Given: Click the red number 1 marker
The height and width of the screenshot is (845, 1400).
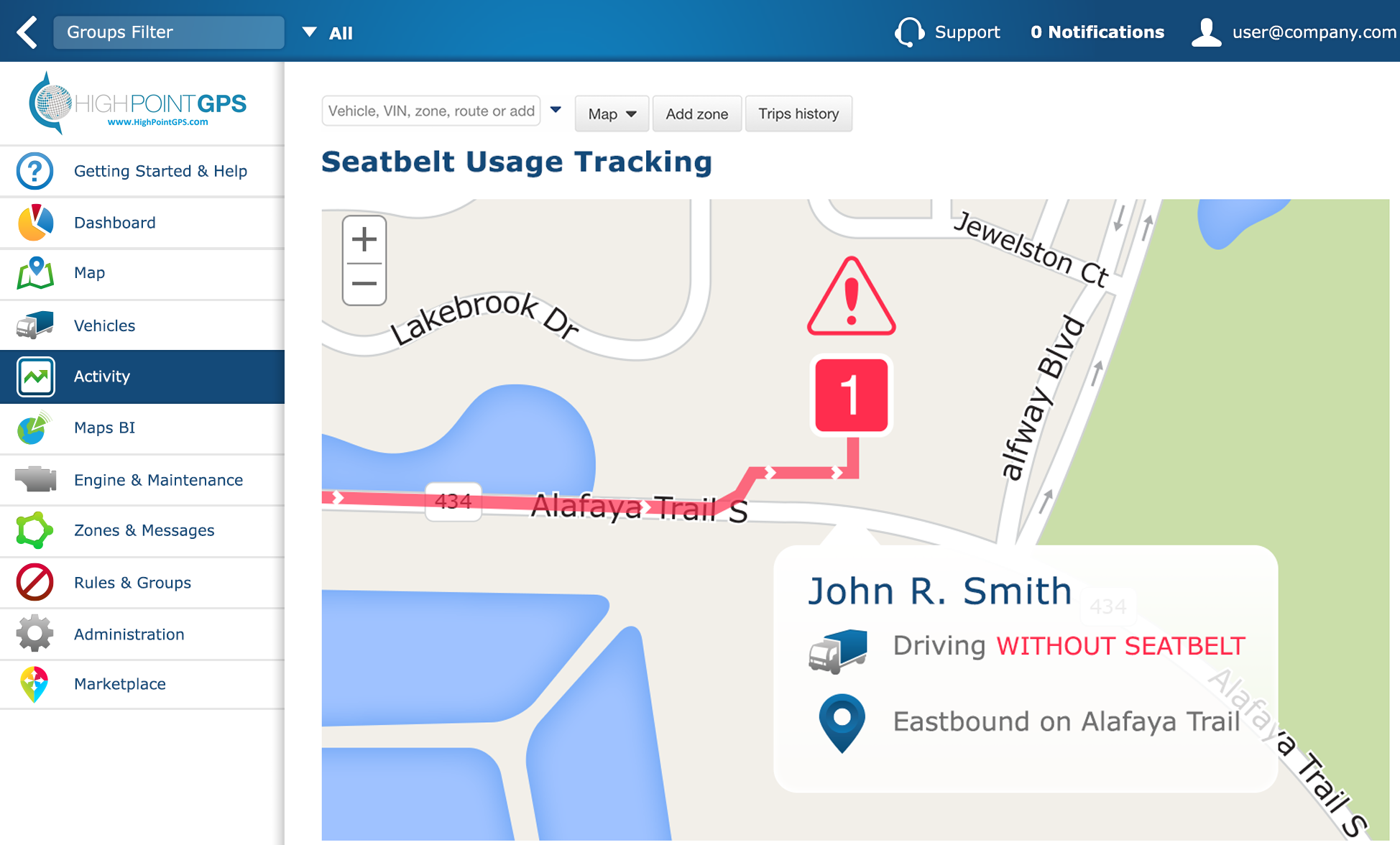Looking at the screenshot, I should tap(852, 395).
